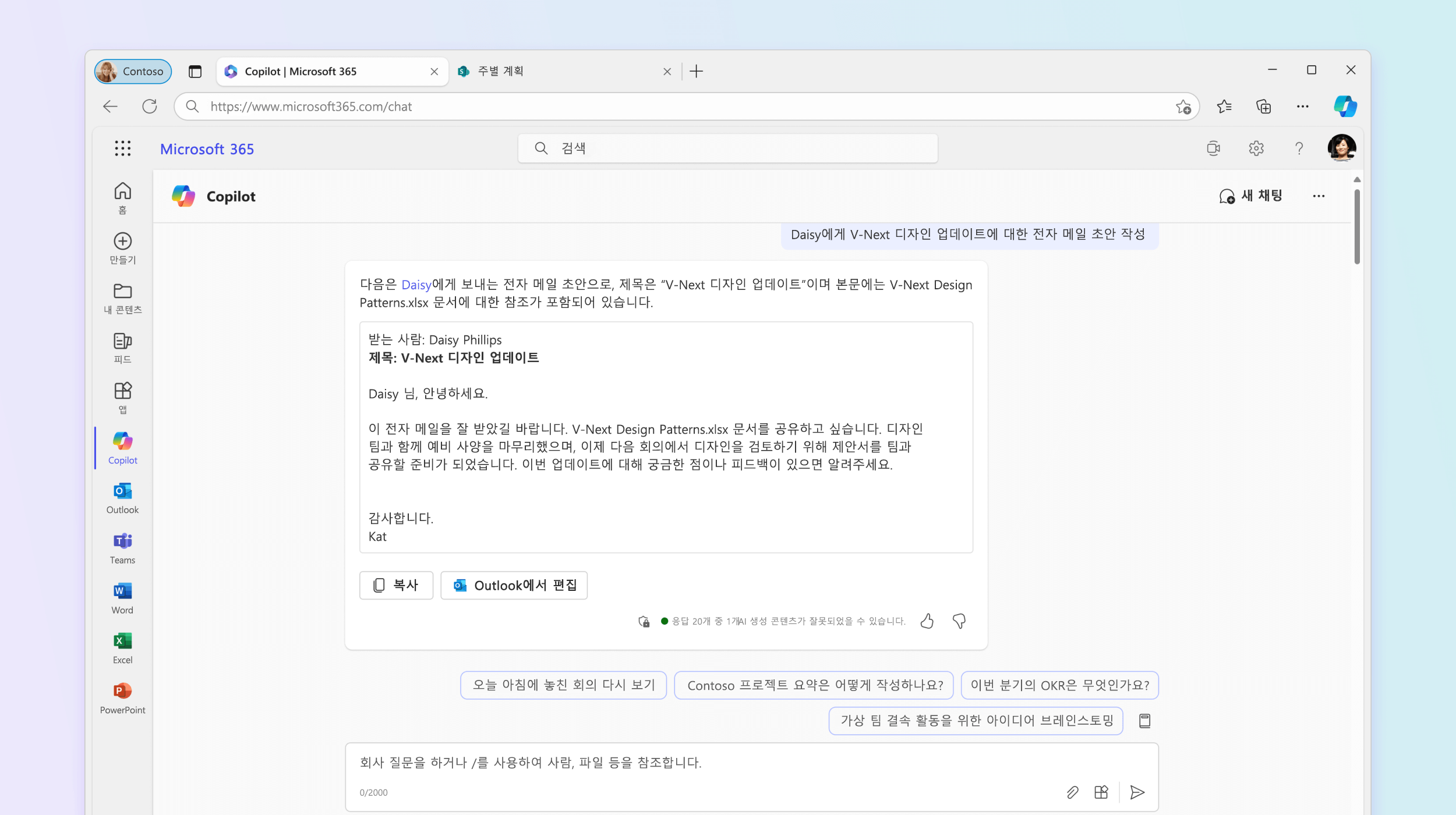Go back in browser history

(110, 107)
